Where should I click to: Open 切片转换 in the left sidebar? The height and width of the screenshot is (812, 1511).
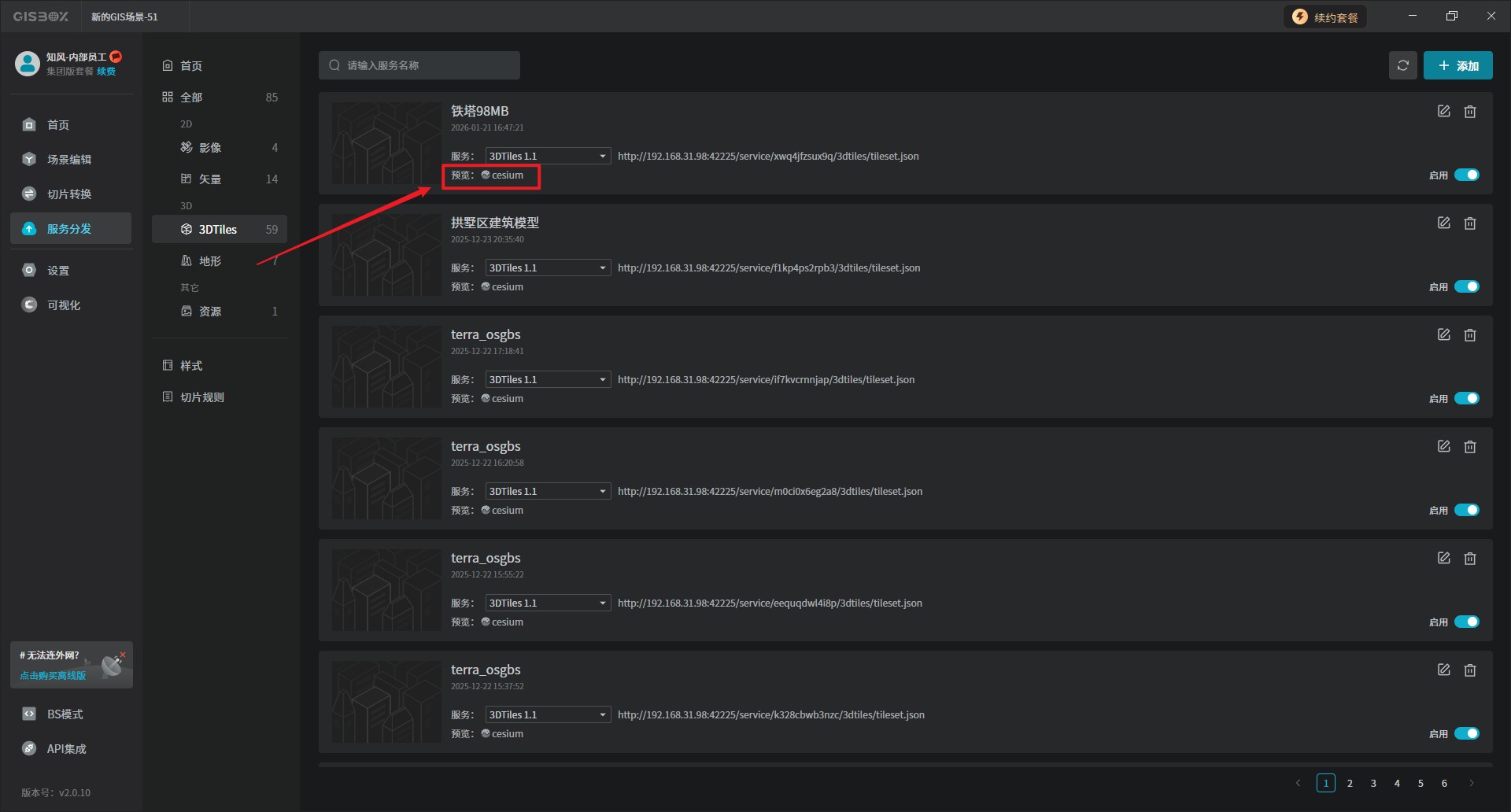(69, 194)
